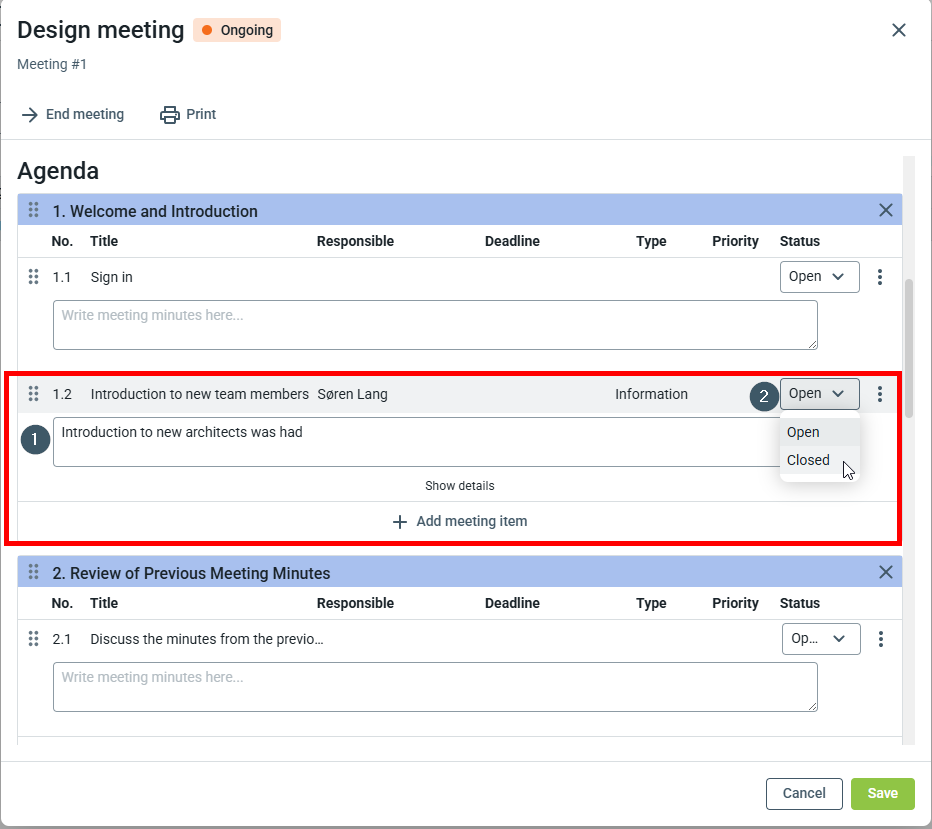Expand Show details for item 1.2
This screenshot has height=829, width=932.
(459, 486)
